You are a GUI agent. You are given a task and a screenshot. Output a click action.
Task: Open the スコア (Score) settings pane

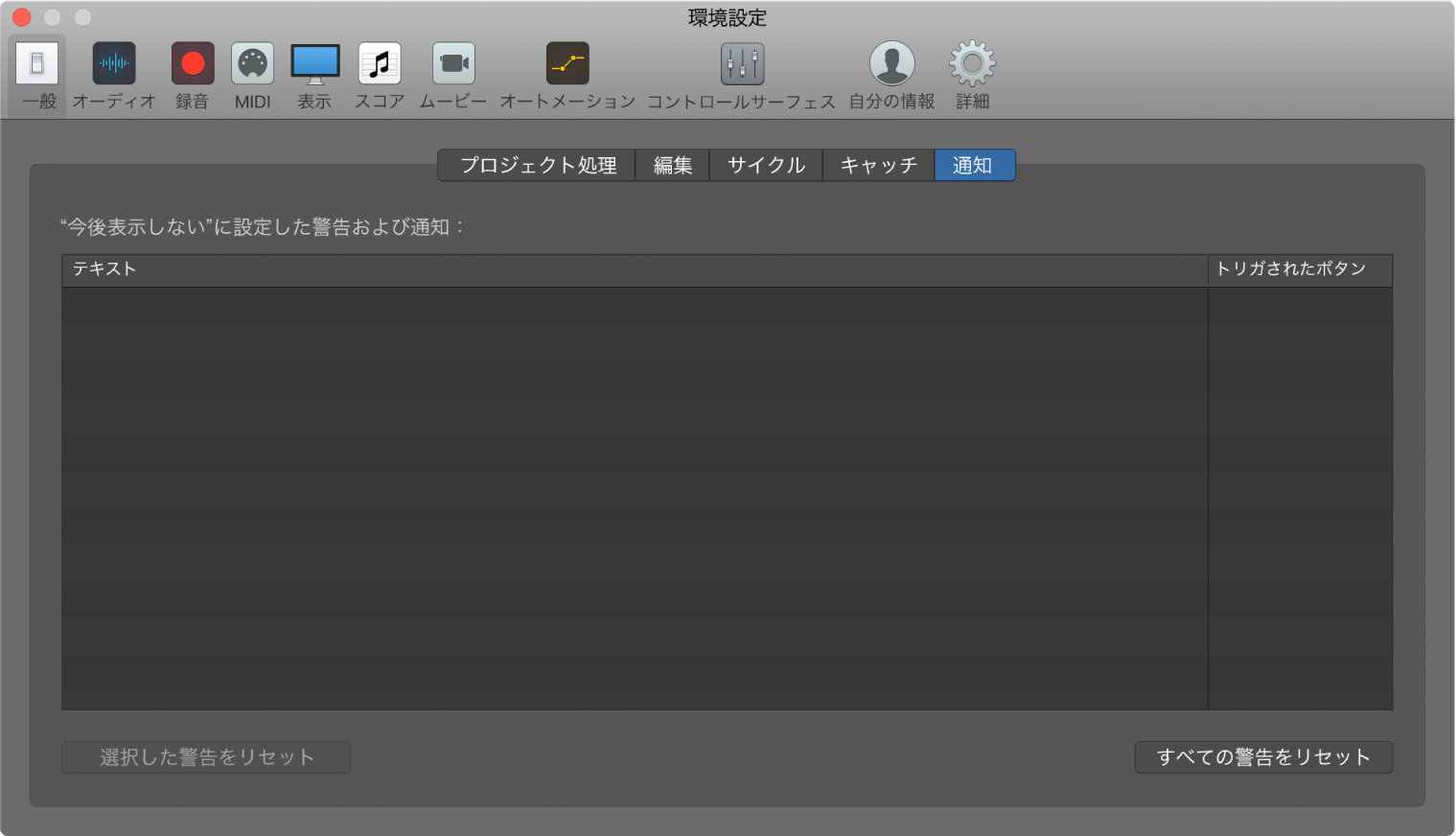coord(379,75)
